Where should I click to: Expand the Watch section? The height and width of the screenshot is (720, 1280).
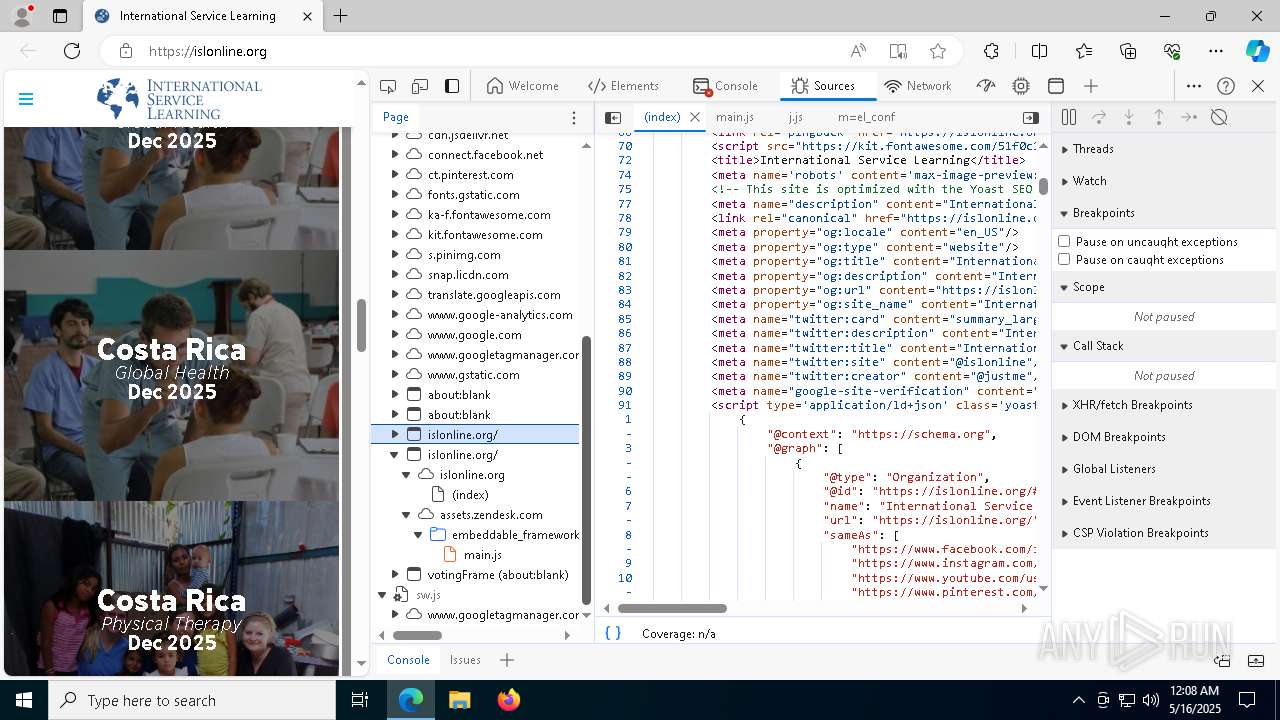point(1165,181)
